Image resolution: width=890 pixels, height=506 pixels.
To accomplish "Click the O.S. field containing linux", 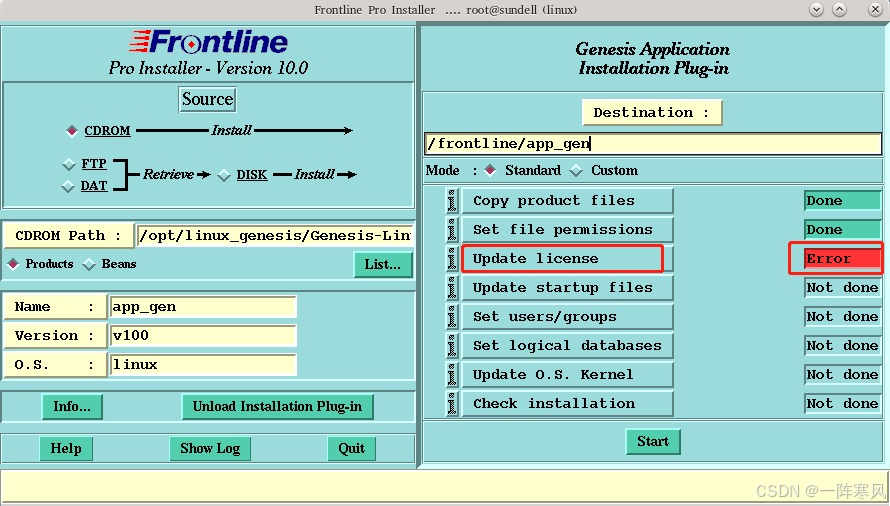I will click(x=203, y=365).
